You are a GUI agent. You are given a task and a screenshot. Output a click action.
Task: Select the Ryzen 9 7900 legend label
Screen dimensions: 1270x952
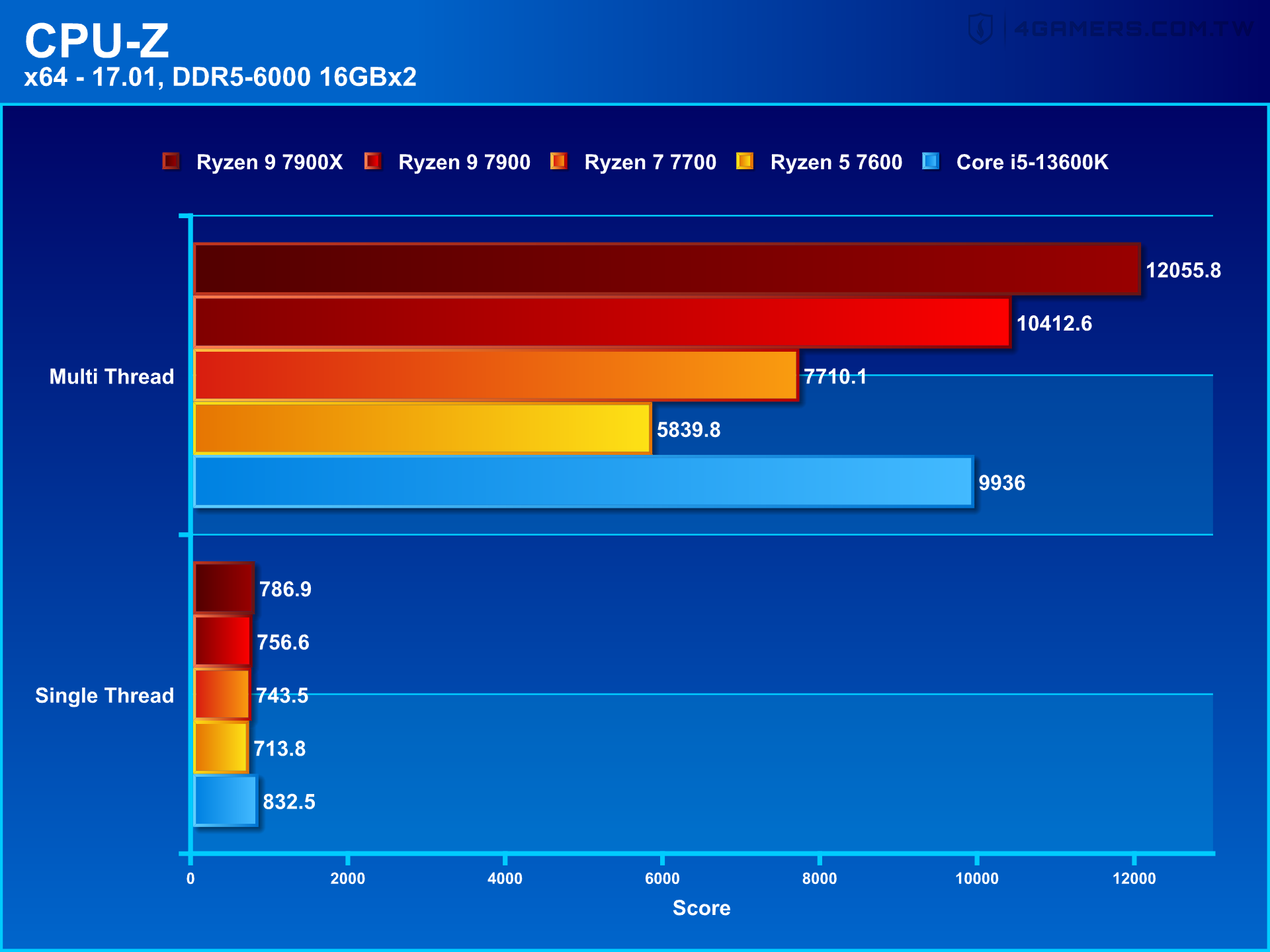464,163
